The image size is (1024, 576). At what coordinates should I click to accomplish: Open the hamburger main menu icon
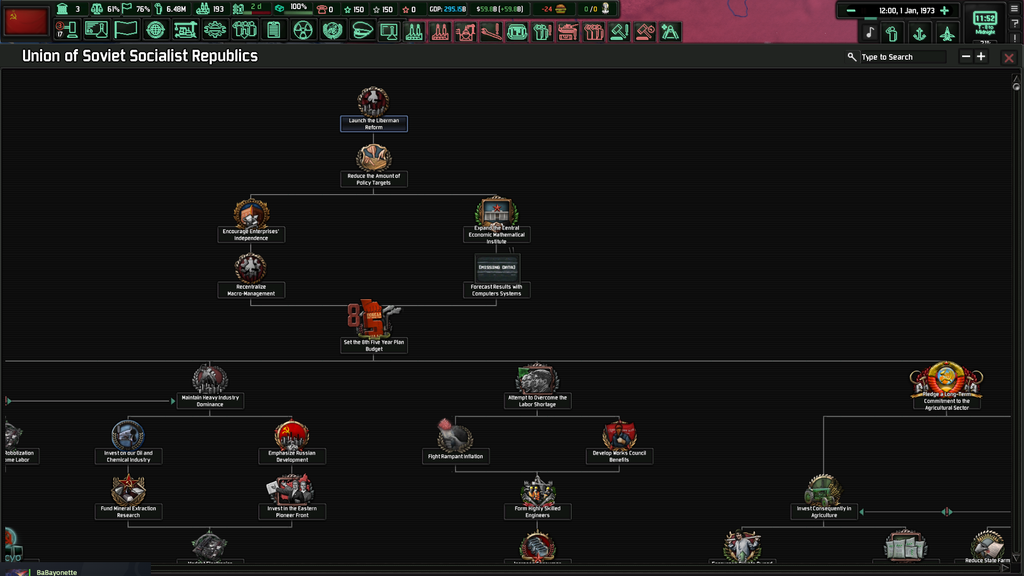[1014, 8]
